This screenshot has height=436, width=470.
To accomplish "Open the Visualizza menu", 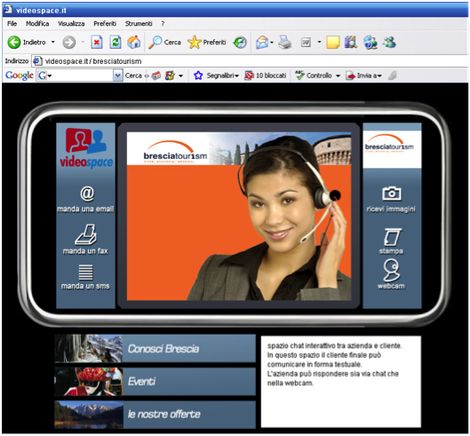I will coord(71,24).
